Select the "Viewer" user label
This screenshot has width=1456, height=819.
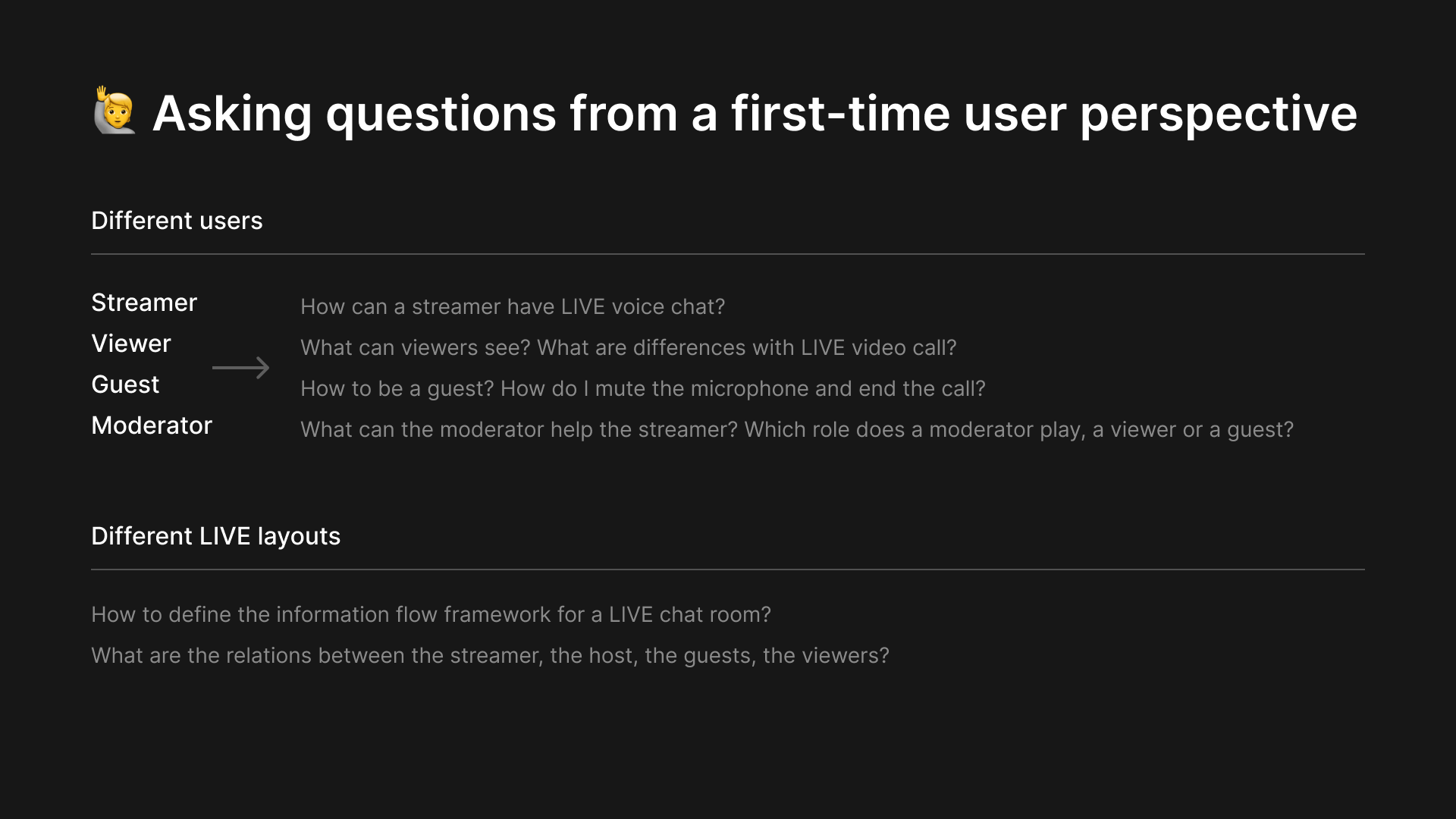click(x=131, y=344)
